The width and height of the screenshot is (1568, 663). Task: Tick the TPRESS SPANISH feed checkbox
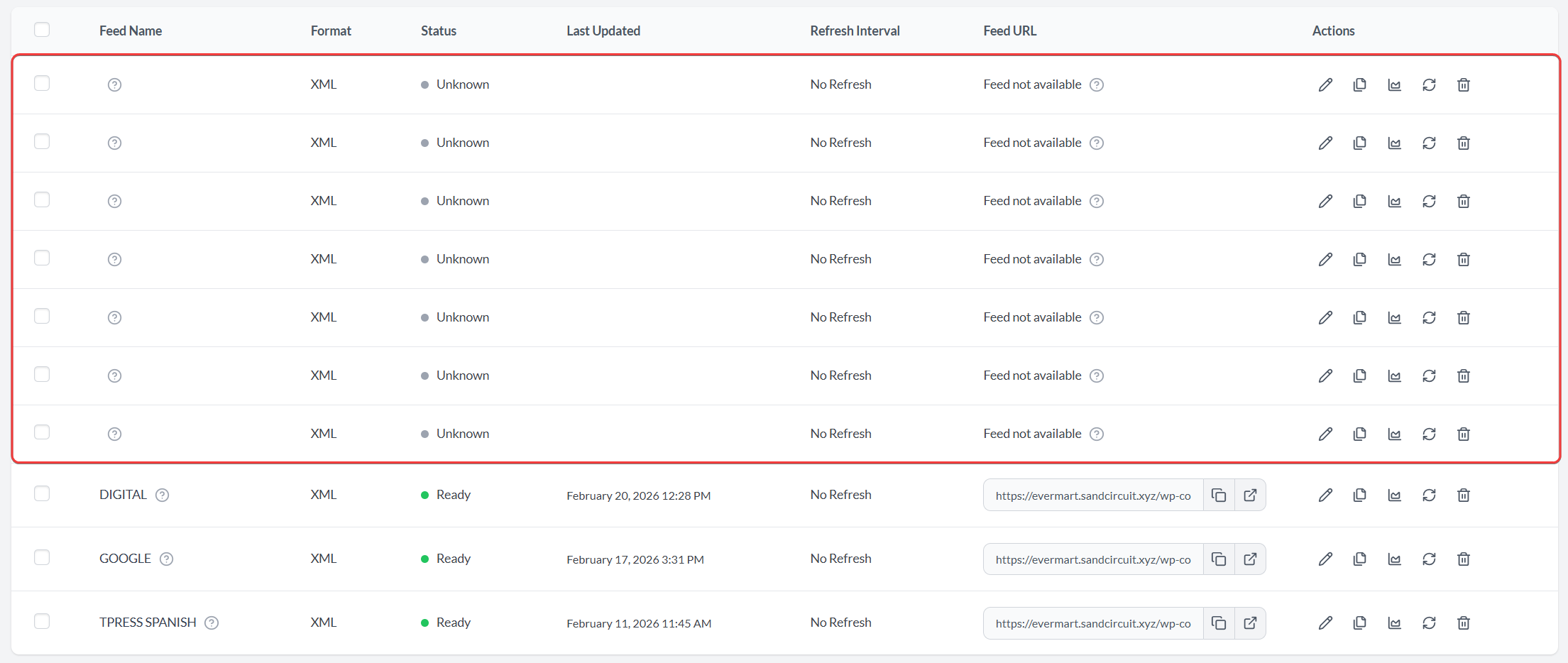click(42, 622)
